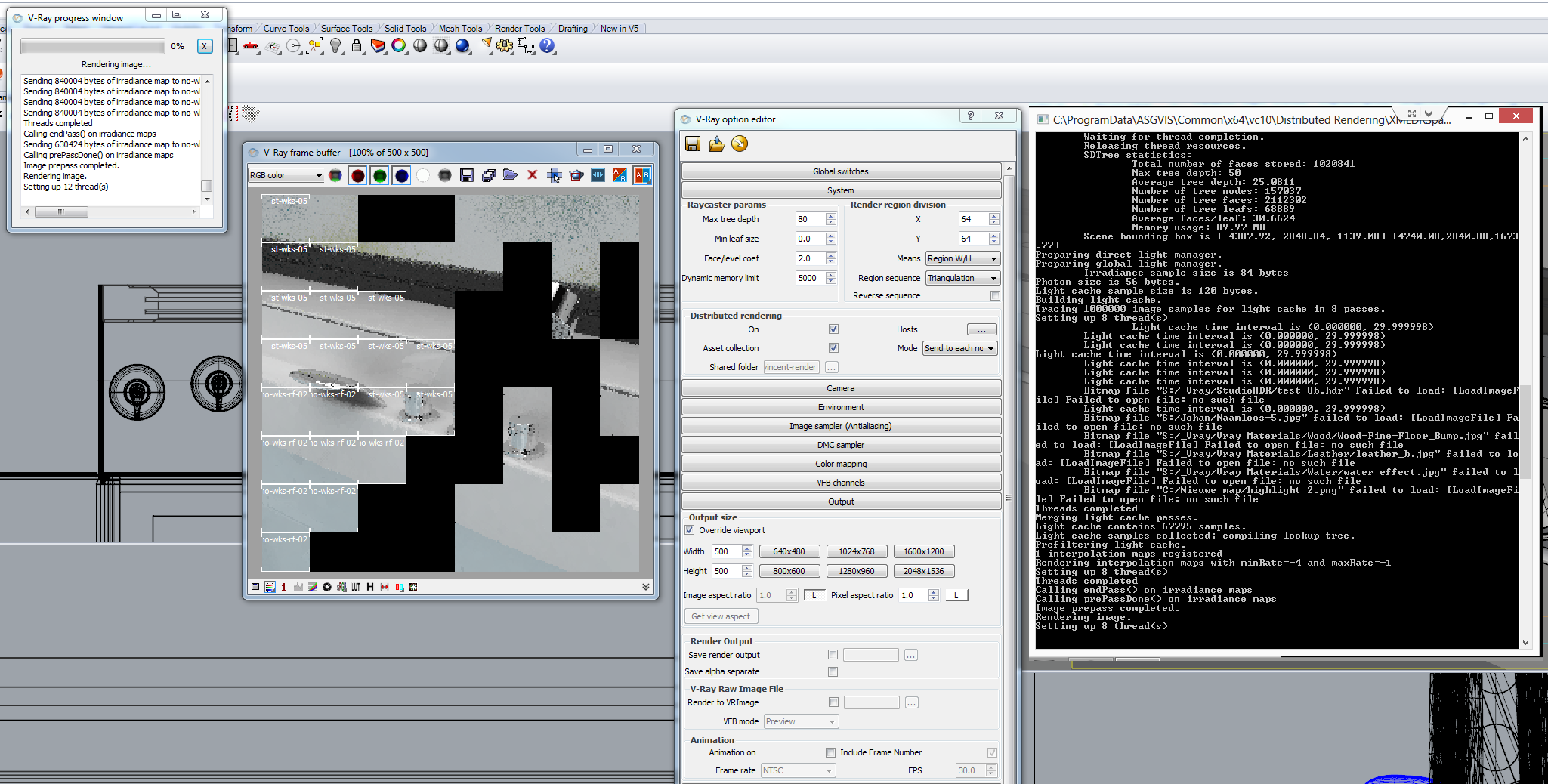The image size is (1548, 784).
Task: Uncheck the Override viewport checkbox
Action: click(690, 530)
